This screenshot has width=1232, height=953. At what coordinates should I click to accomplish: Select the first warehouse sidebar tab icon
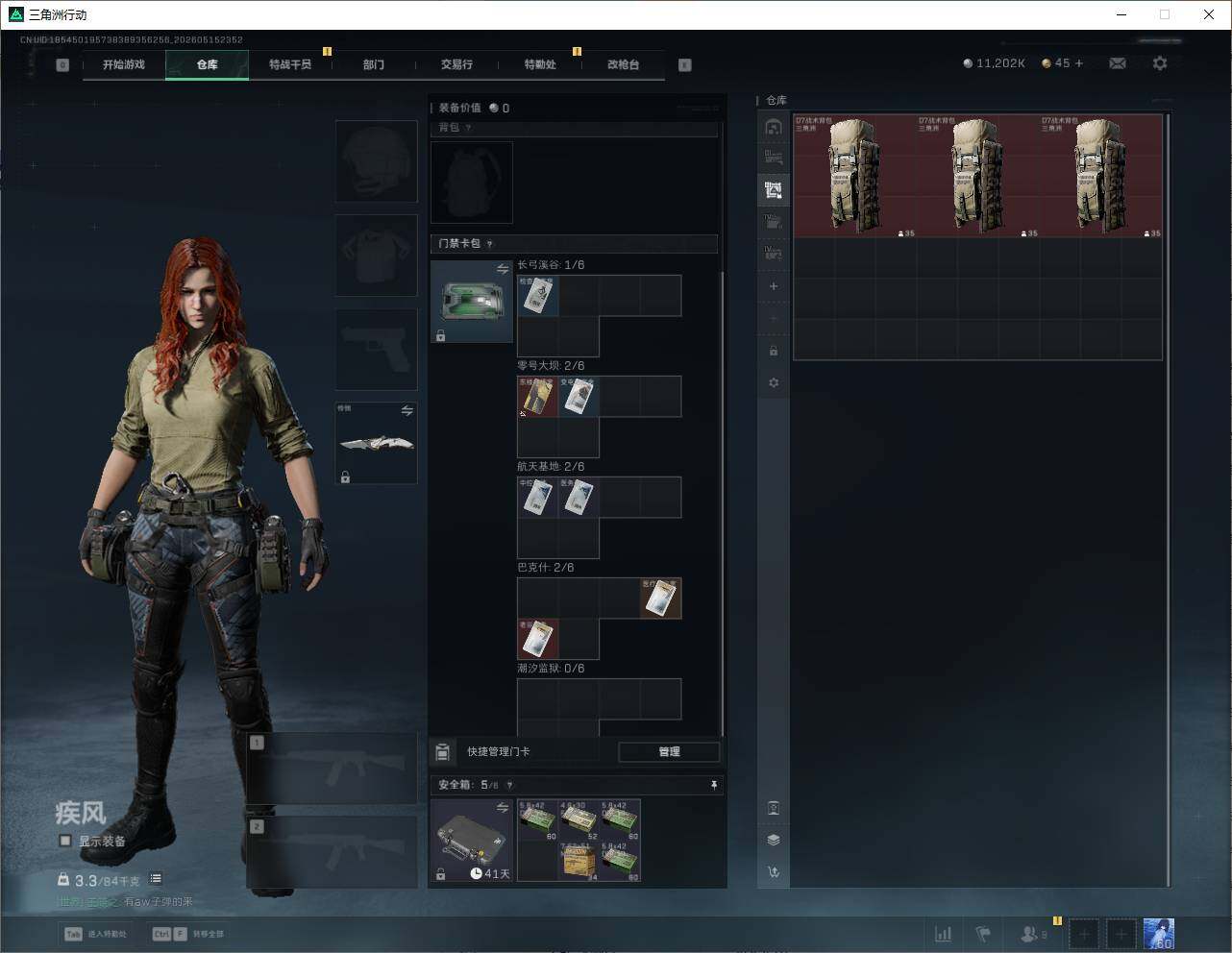pyautogui.click(x=774, y=127)
